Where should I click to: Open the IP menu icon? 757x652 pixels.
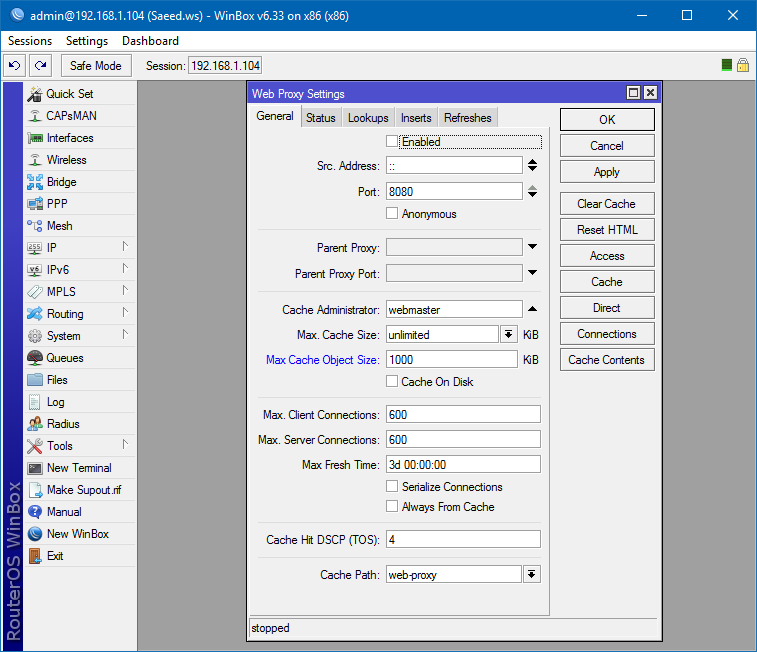tap(35, 248)
